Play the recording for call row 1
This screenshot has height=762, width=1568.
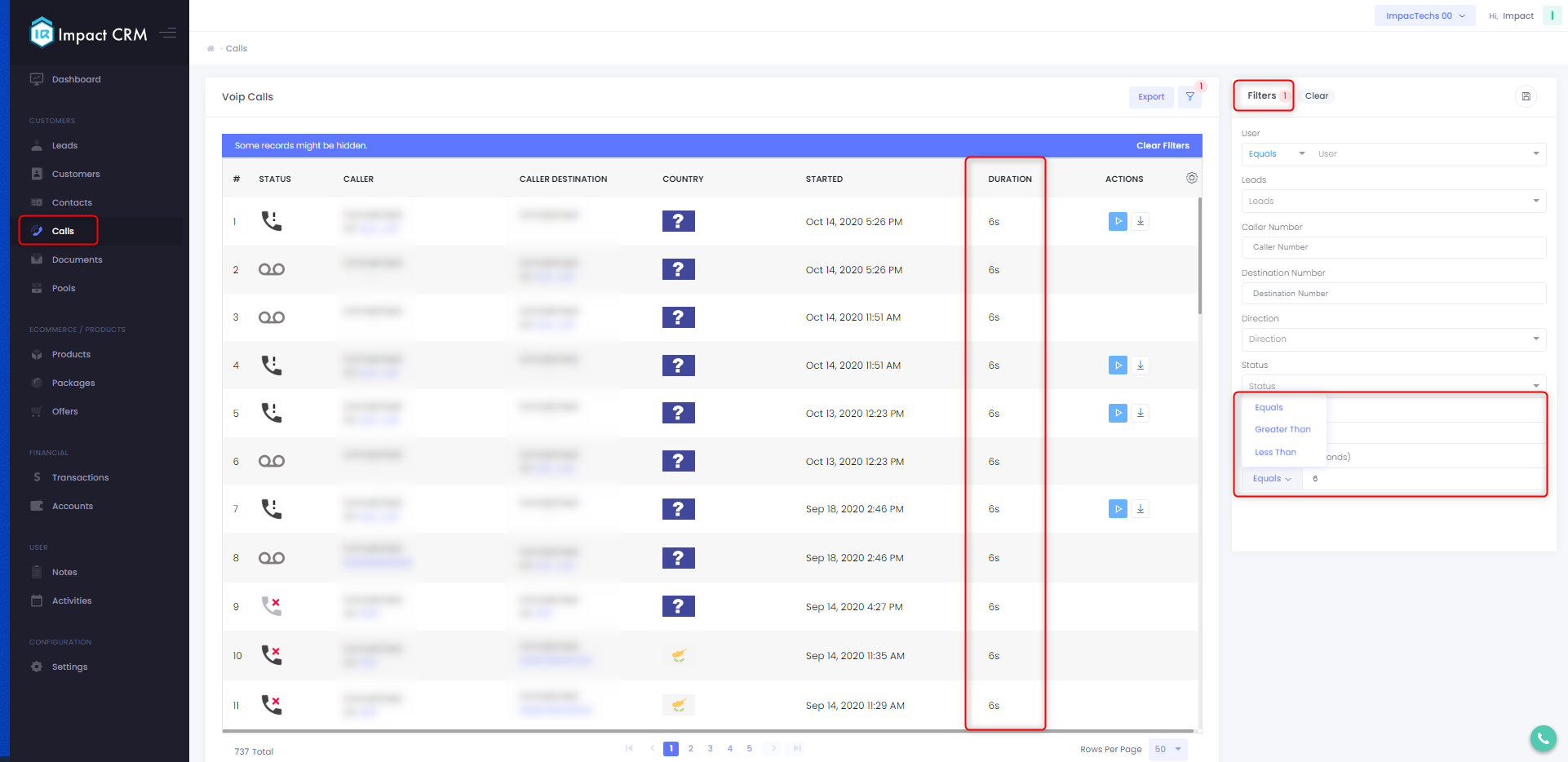click(x=1117, y=220)
